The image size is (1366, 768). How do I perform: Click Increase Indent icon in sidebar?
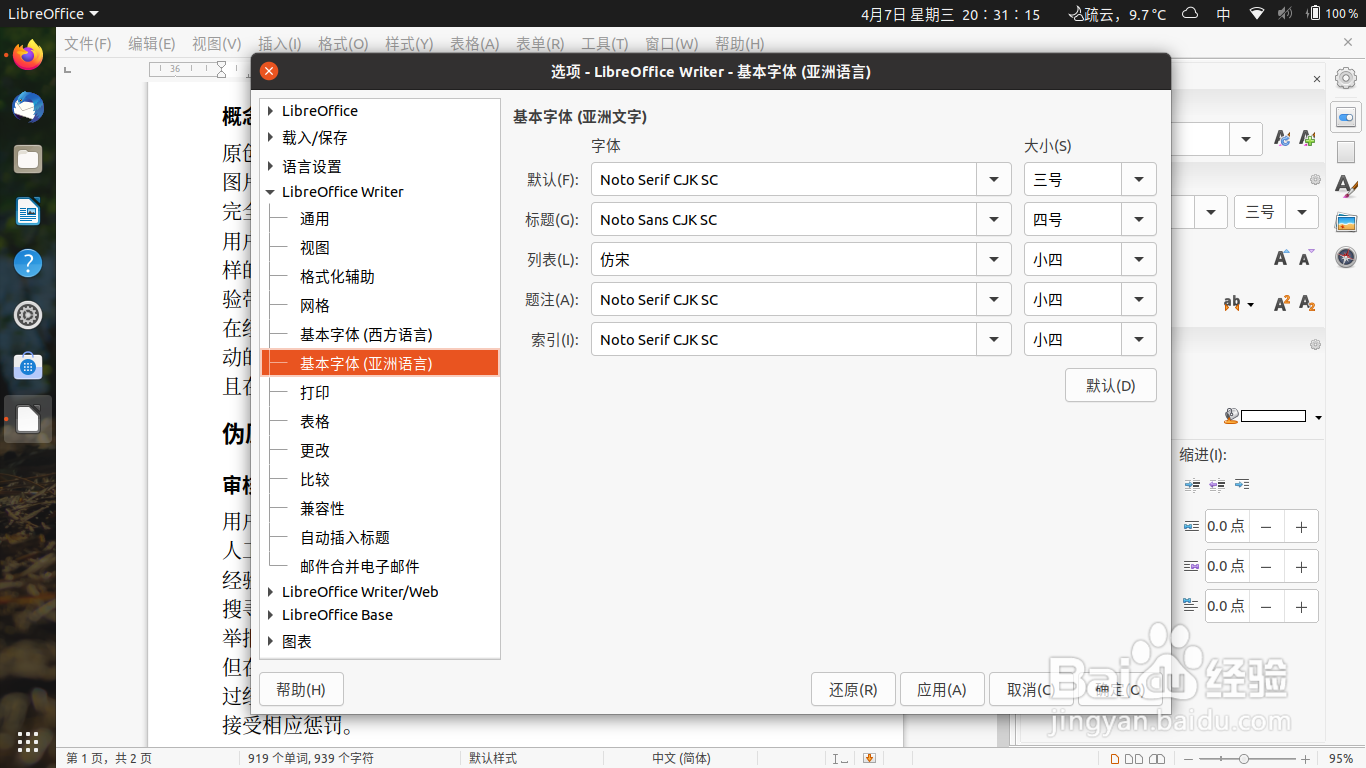pos(1192,485)
